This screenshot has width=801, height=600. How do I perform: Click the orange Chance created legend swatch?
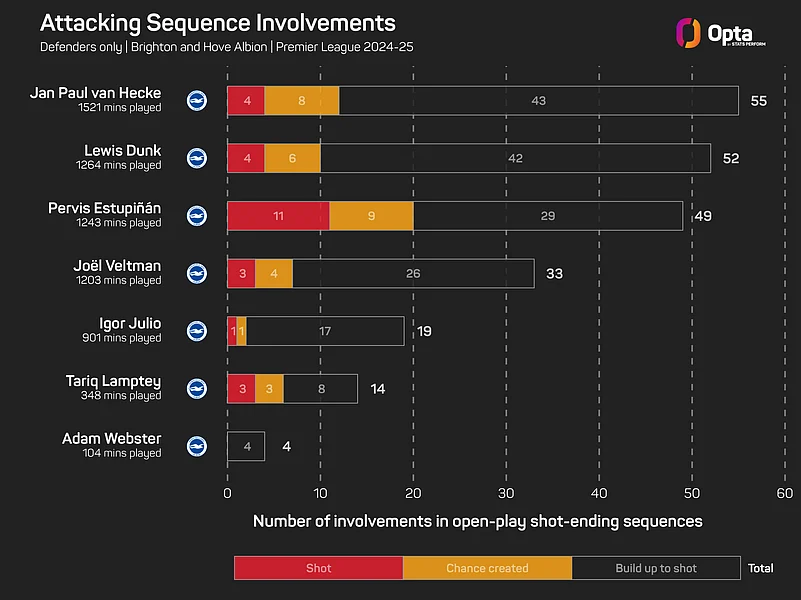(x=487, y=568)
